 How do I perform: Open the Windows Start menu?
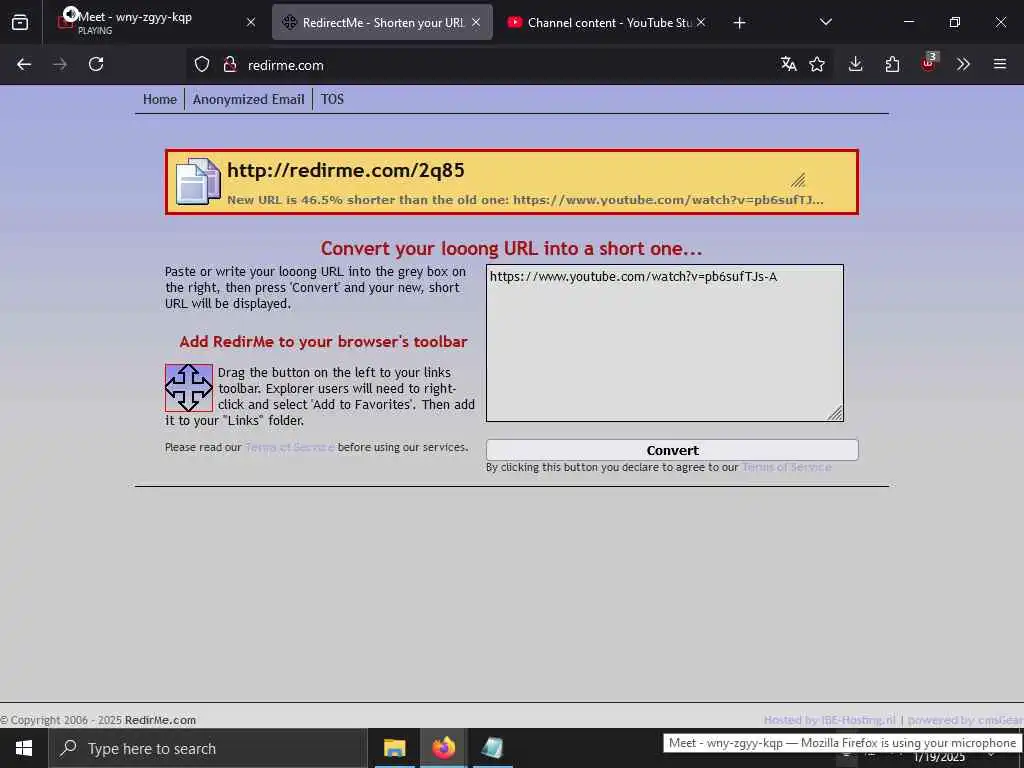coord(24,748)
